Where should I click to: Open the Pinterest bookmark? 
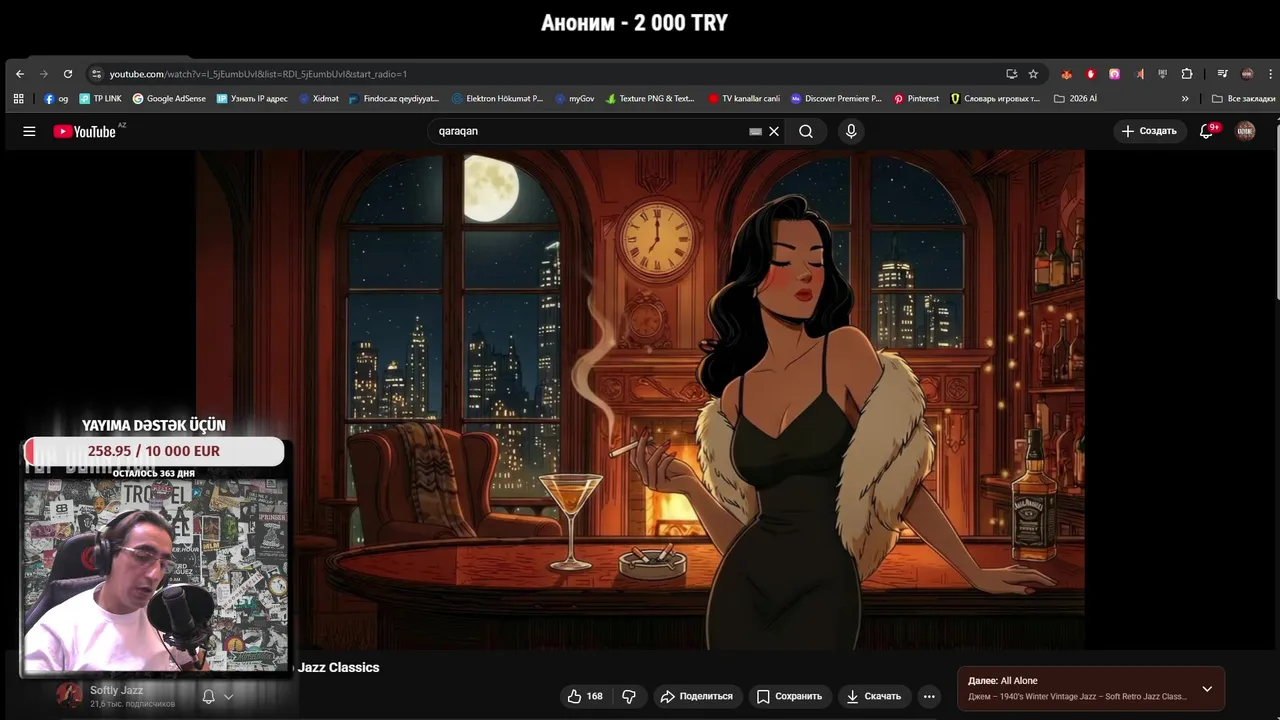[916, 99]
